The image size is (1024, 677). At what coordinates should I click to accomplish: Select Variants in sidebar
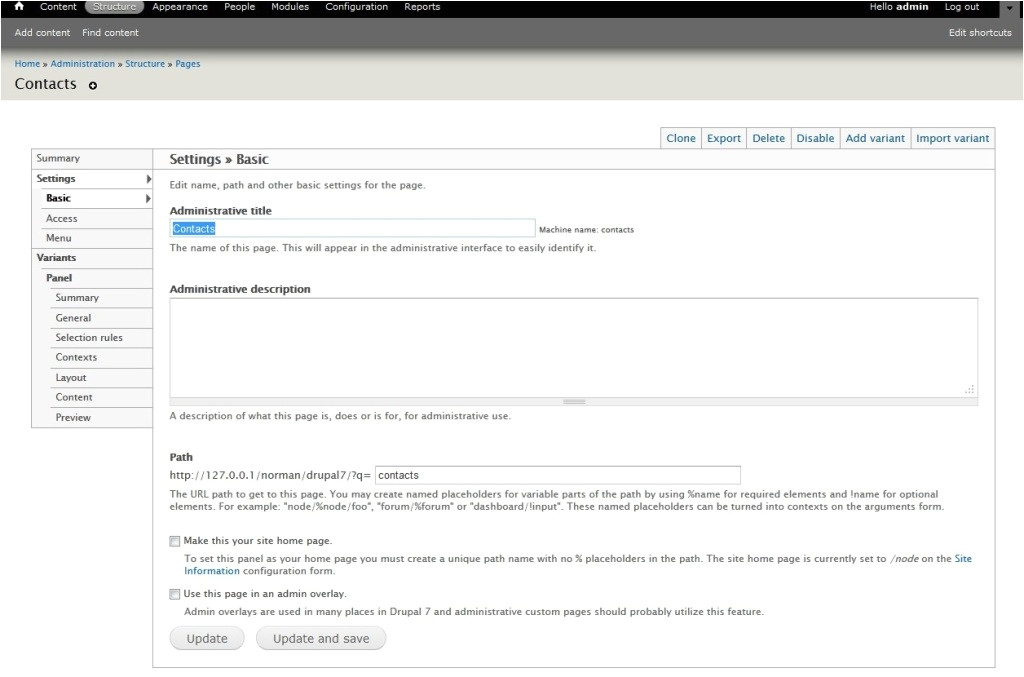pos(92,258)
